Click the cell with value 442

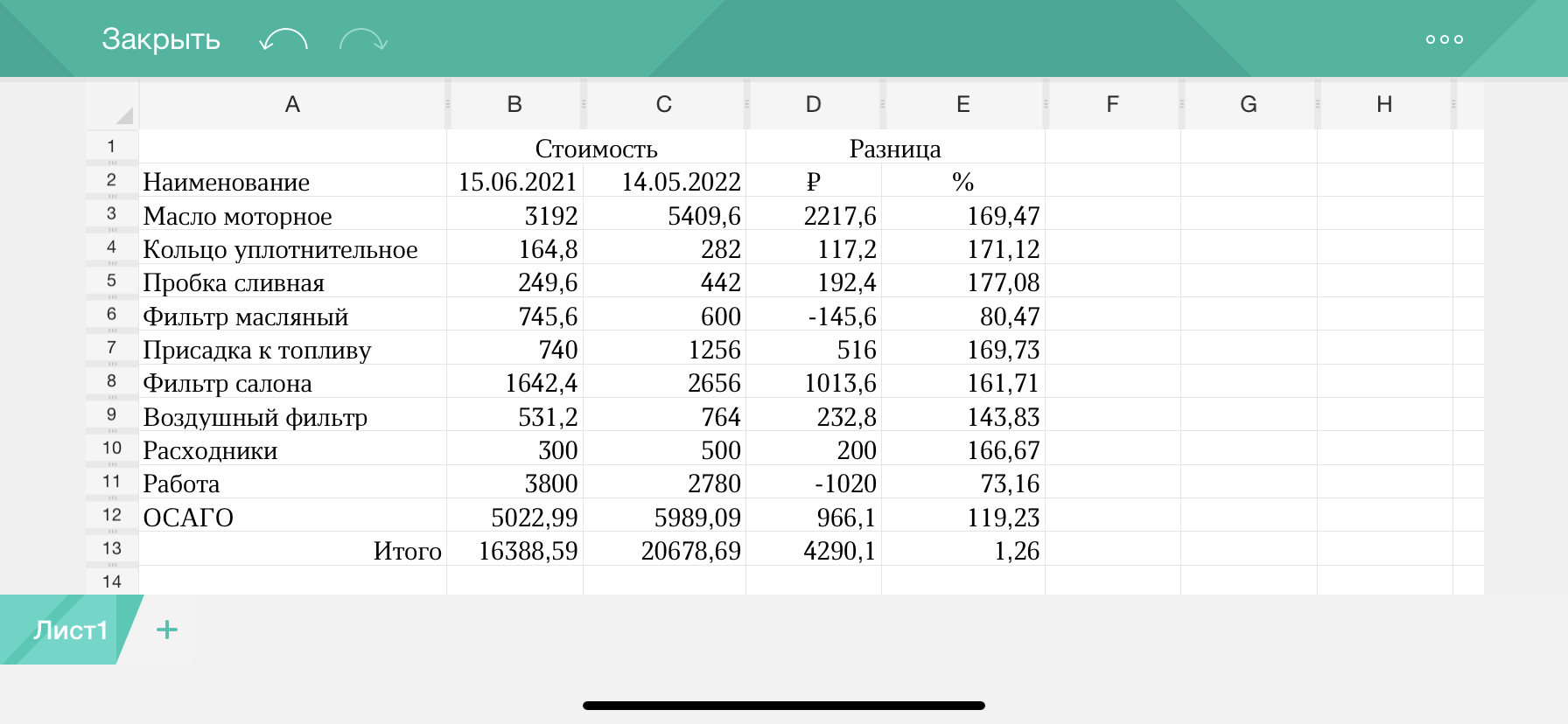[664, 281]
